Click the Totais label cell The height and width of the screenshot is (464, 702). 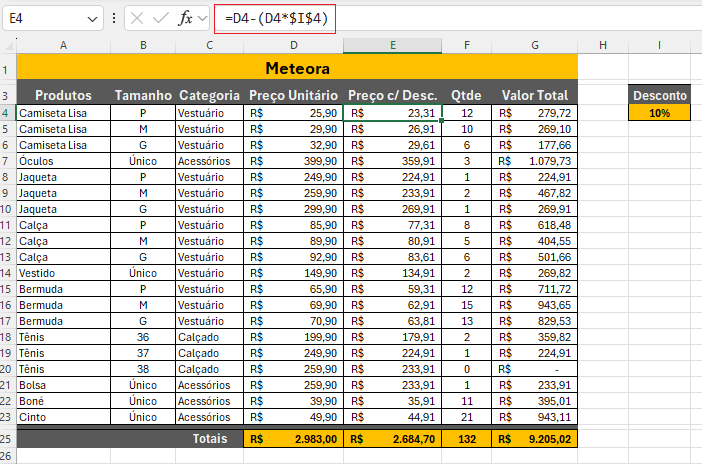pyautogui.click(x=210, y=438)
